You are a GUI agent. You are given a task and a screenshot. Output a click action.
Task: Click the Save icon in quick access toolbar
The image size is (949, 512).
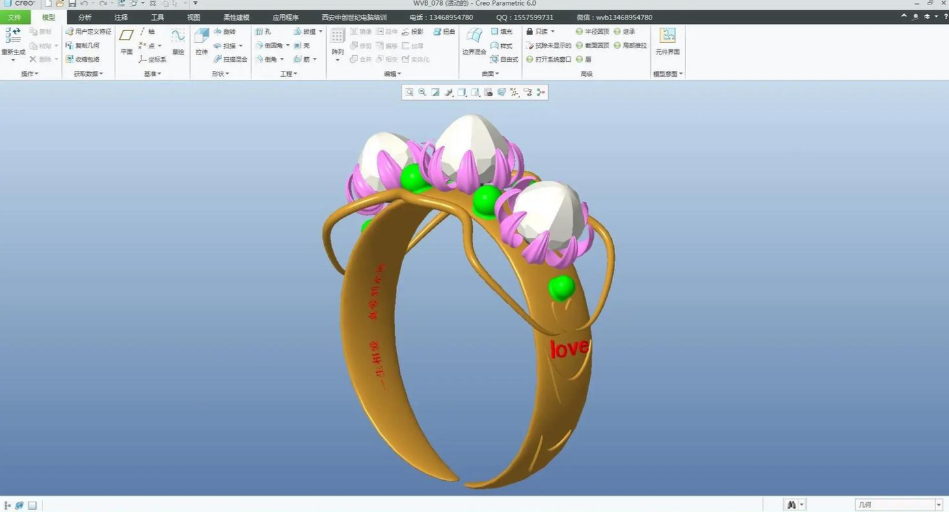tap(72, 4)
